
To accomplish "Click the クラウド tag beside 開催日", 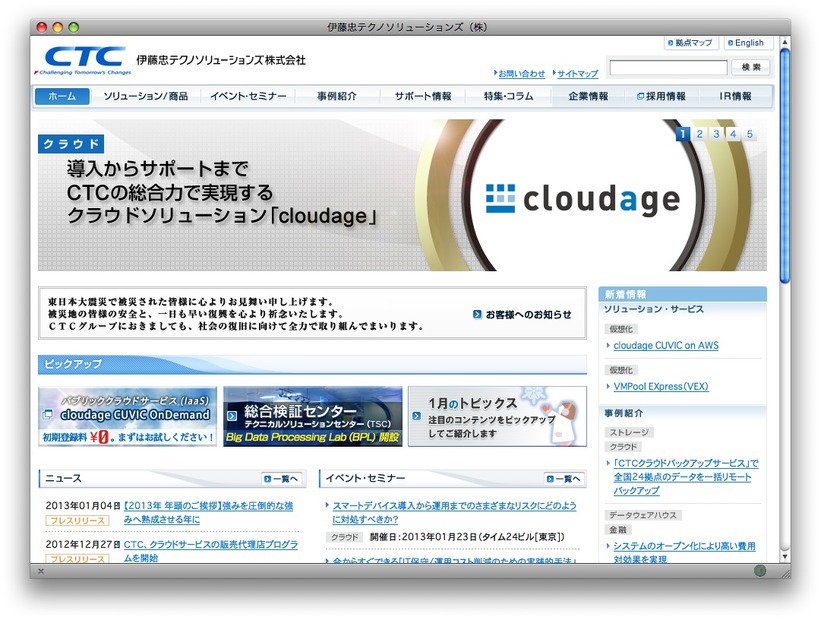I will click(x=345, y=537).
